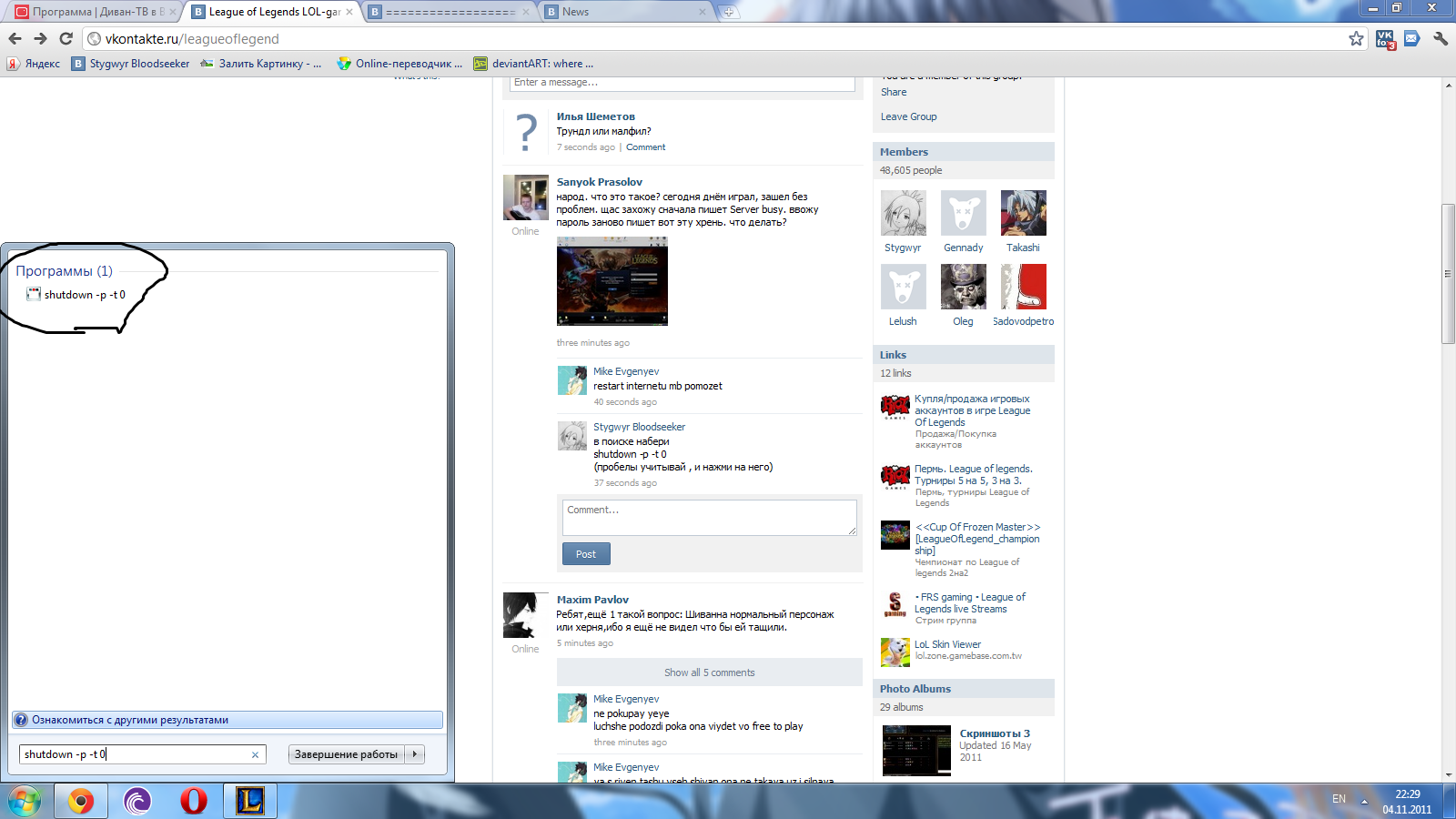
Task: Open Stygwyr member avatar
Action: [904, 213]
